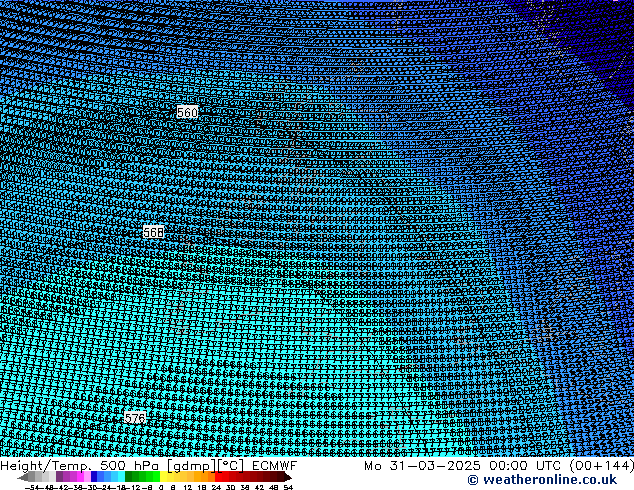634x490 pixels.
Task: Pick the dark navy blue legend swatch
Action: (x=94, y=476)
